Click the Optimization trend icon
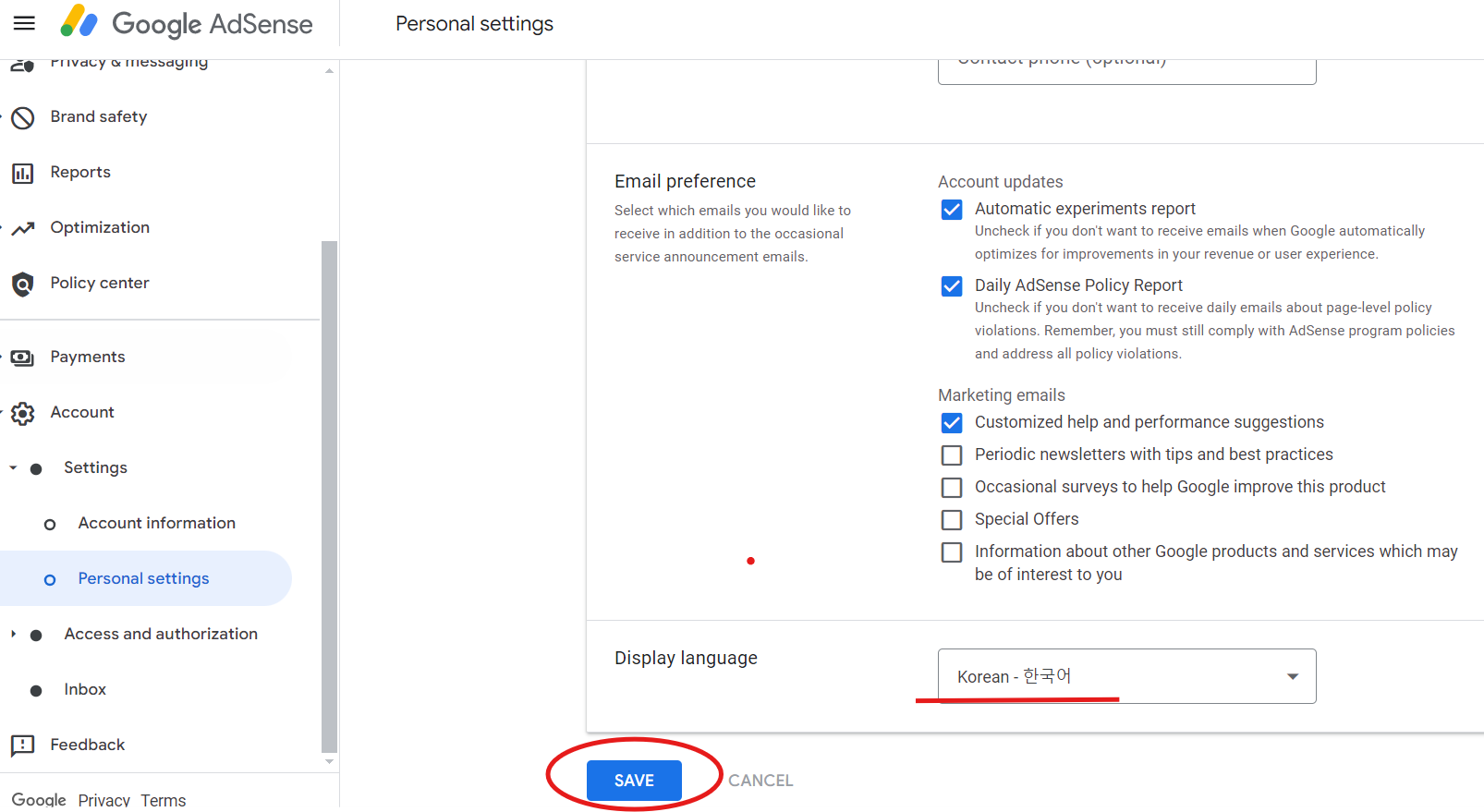The image size is (1484, 812). [23, 228]
